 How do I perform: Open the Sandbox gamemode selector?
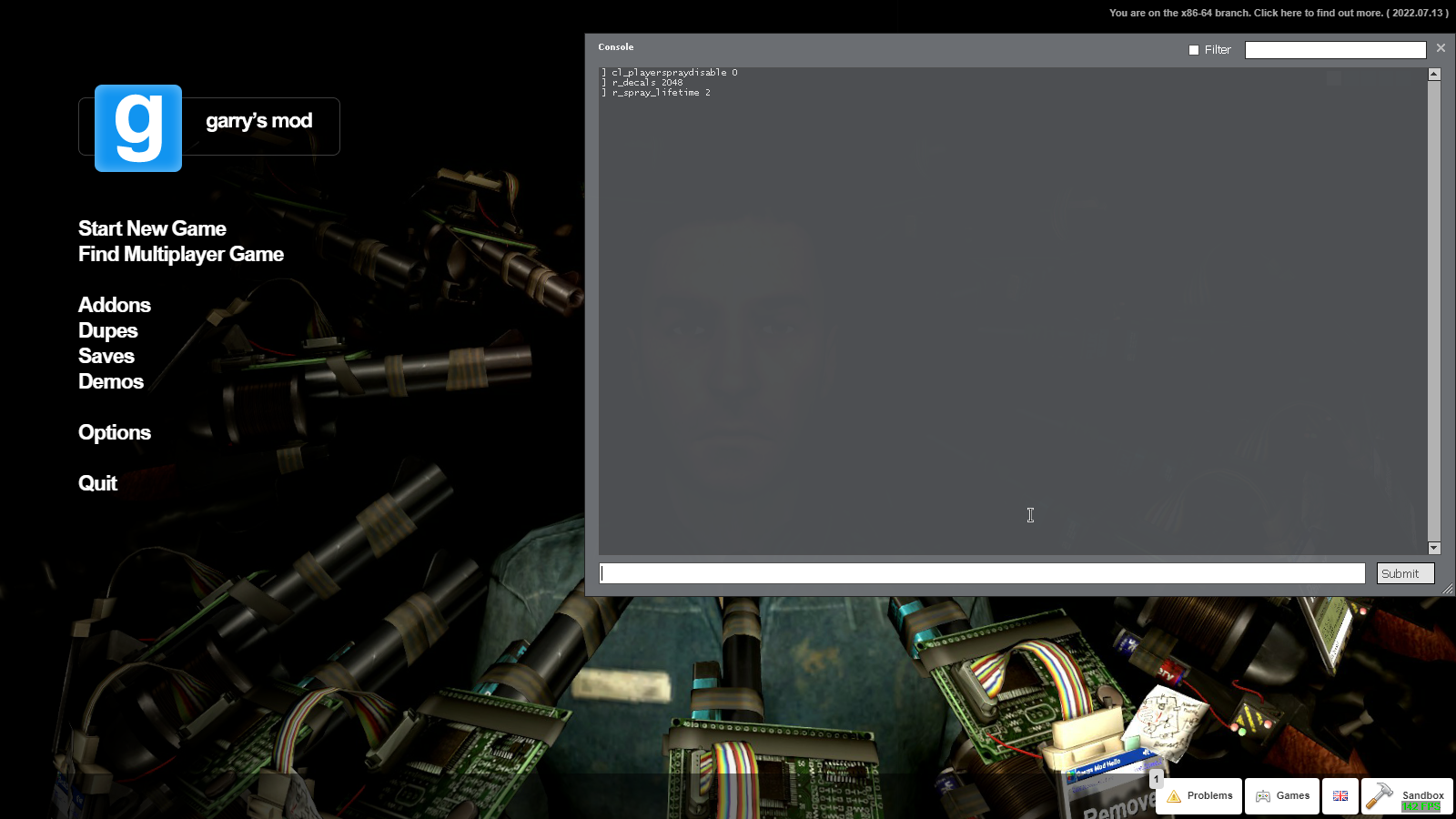(1407, 796)
